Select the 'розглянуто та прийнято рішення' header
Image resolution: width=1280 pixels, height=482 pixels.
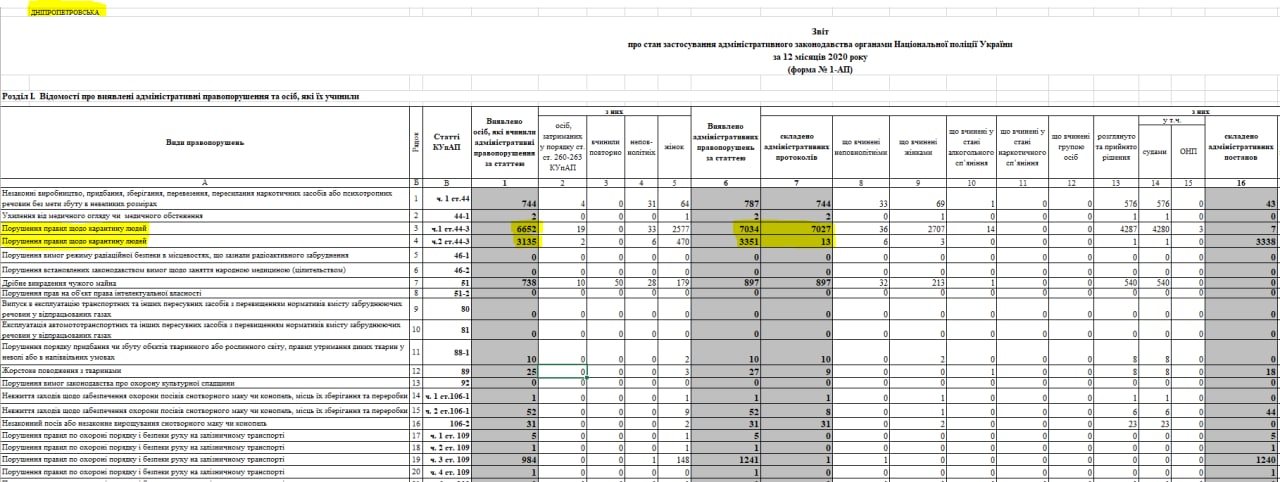(x=1115, y=147)
